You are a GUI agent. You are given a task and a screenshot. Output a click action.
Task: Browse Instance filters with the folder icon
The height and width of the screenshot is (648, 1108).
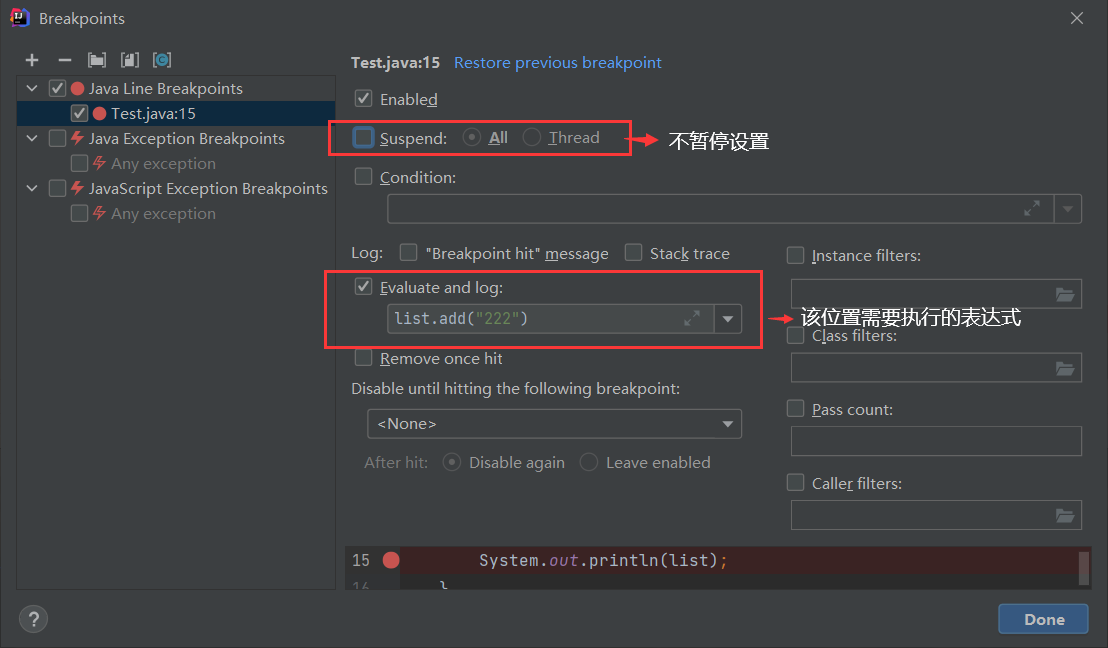(1064, 293)
